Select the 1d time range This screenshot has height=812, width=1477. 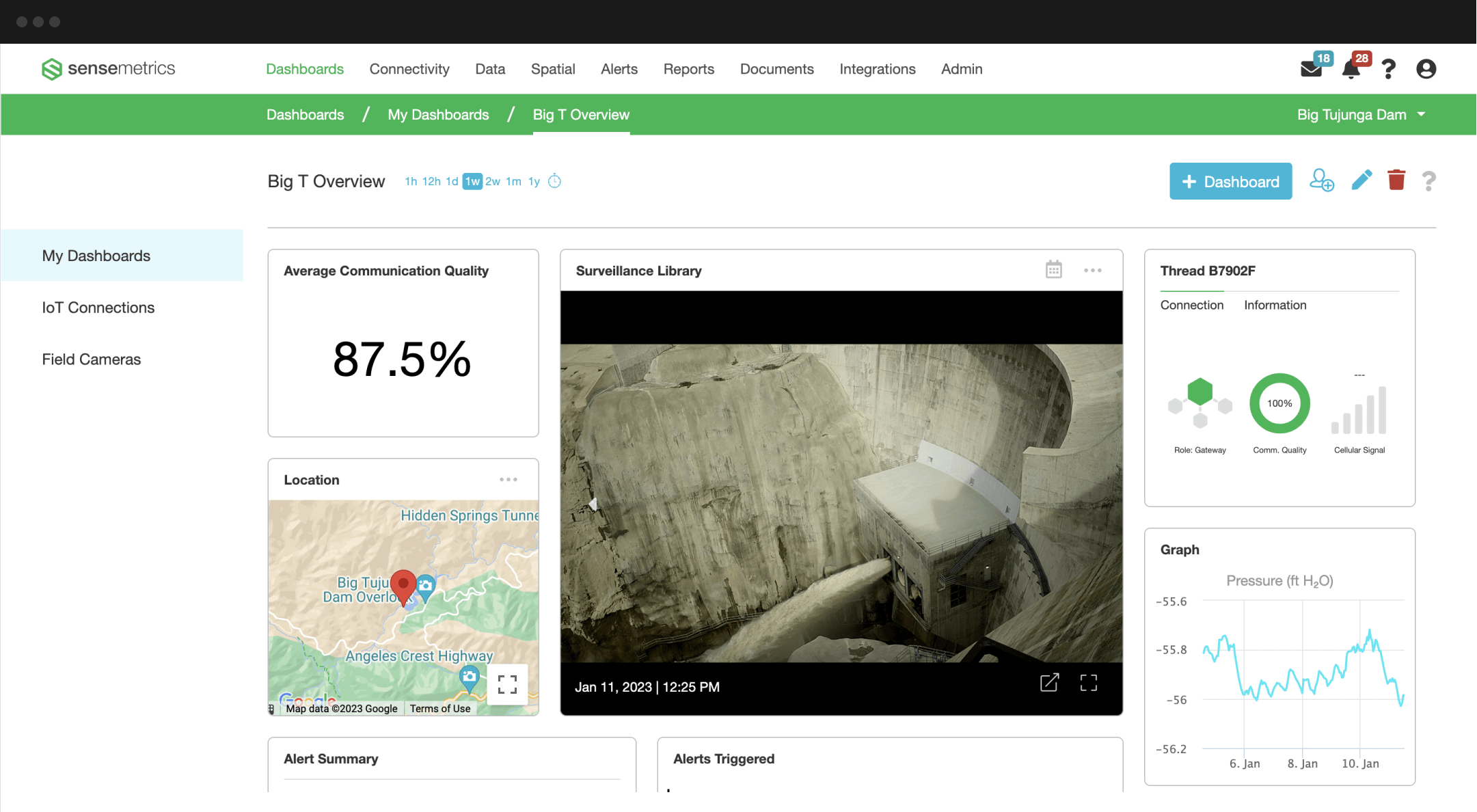tap(452, 181)
